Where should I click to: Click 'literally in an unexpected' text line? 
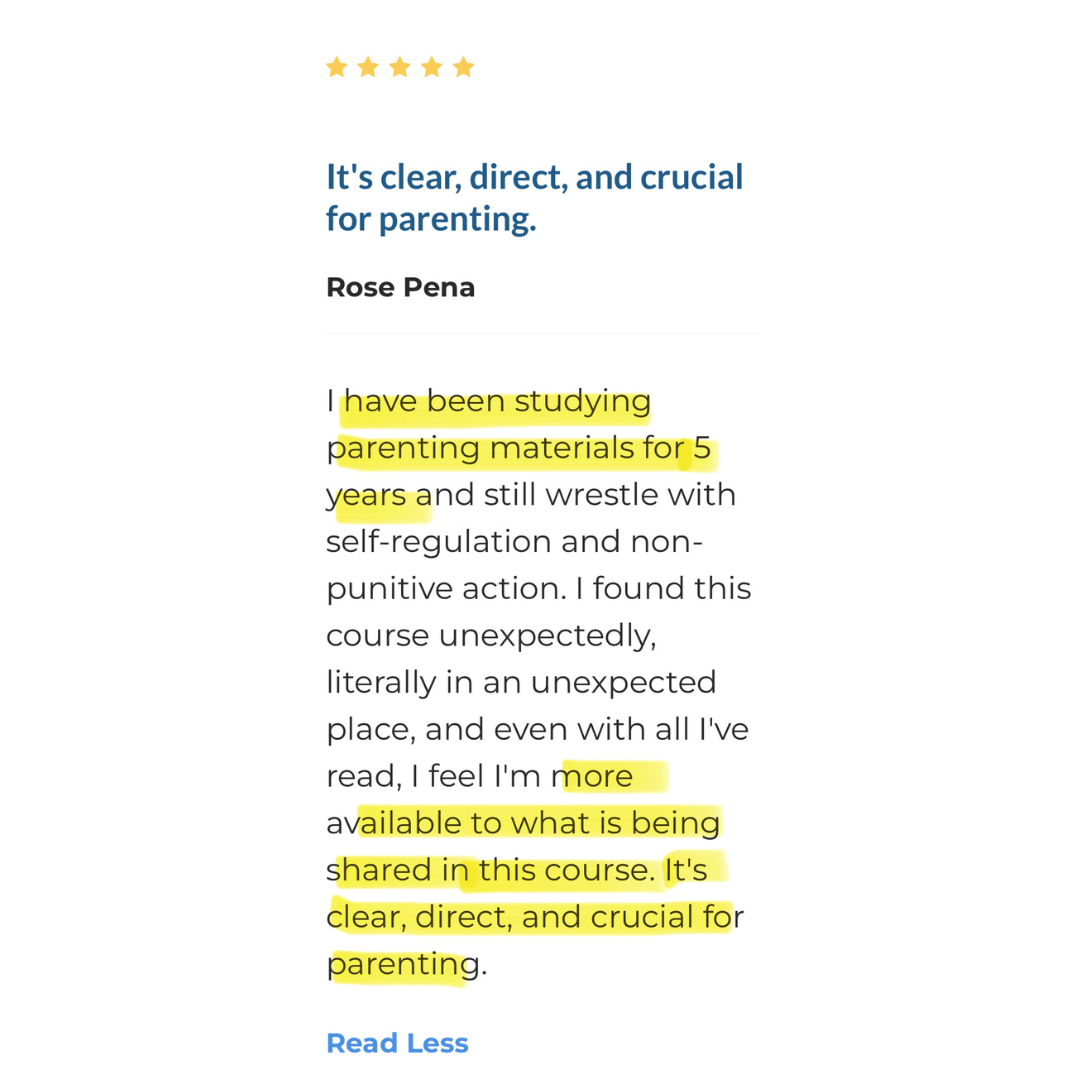coord(521,683)
